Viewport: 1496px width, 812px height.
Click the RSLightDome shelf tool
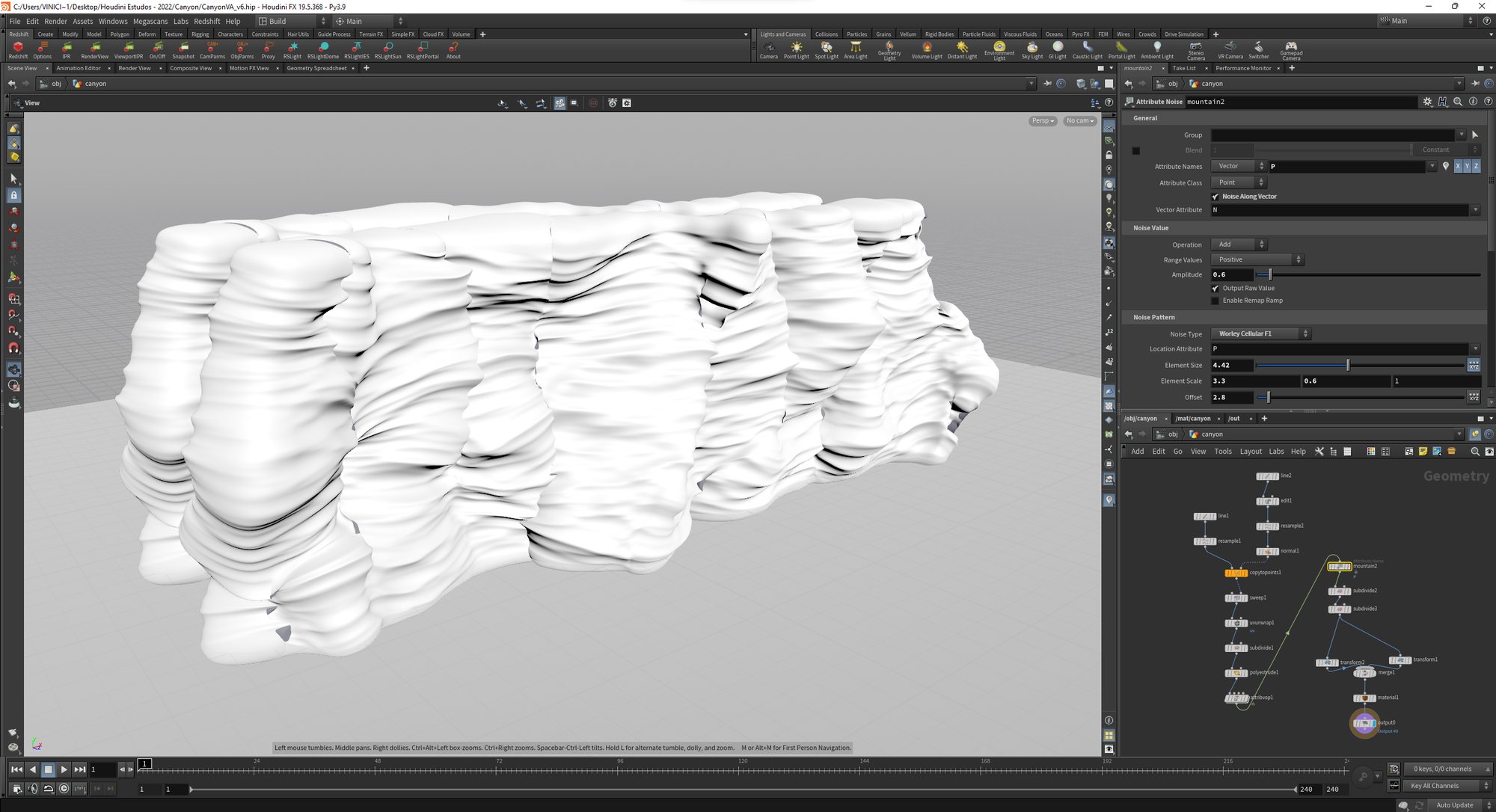click(x=323, y=49)
